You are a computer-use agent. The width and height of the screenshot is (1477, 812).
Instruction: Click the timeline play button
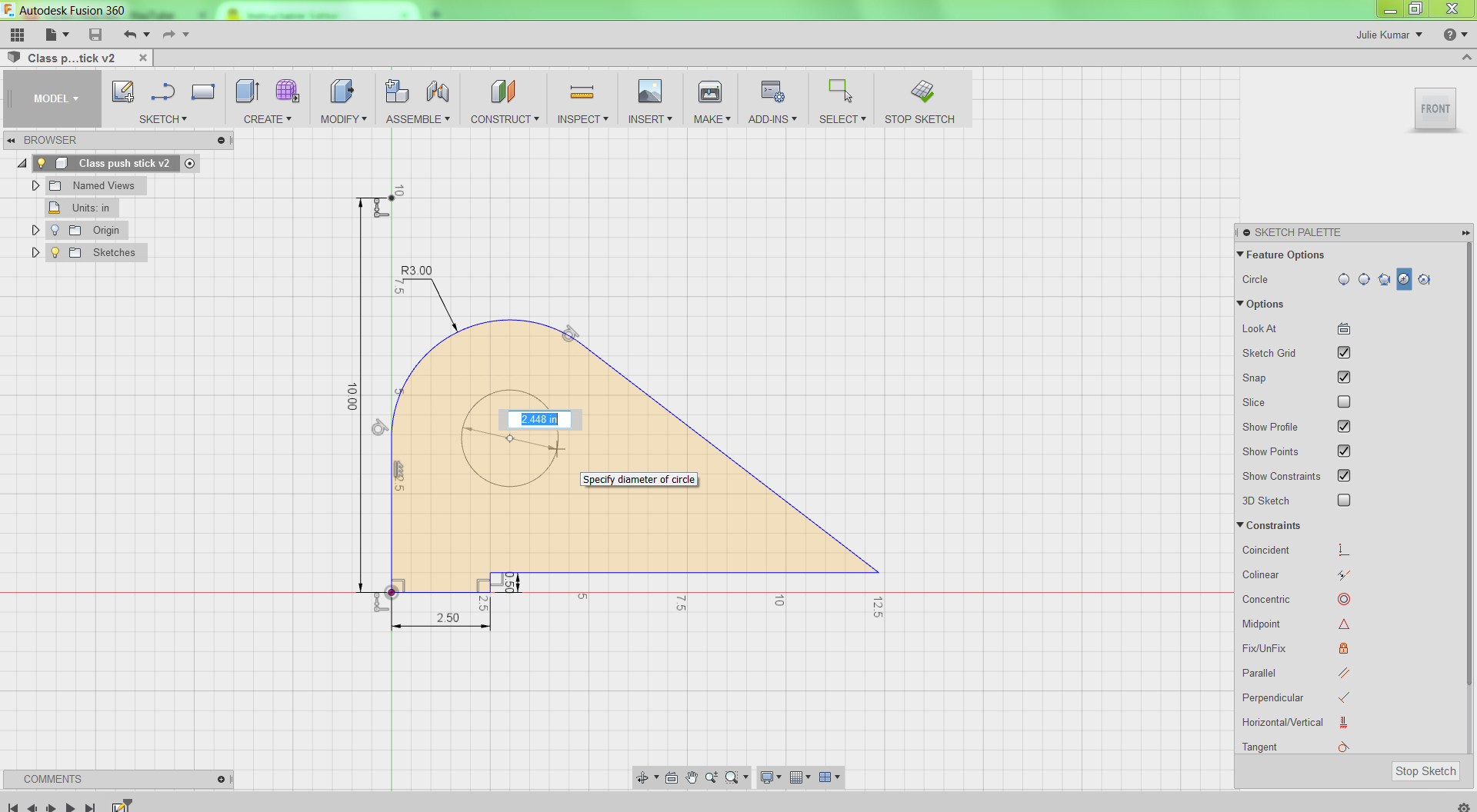tap(70, 807)
